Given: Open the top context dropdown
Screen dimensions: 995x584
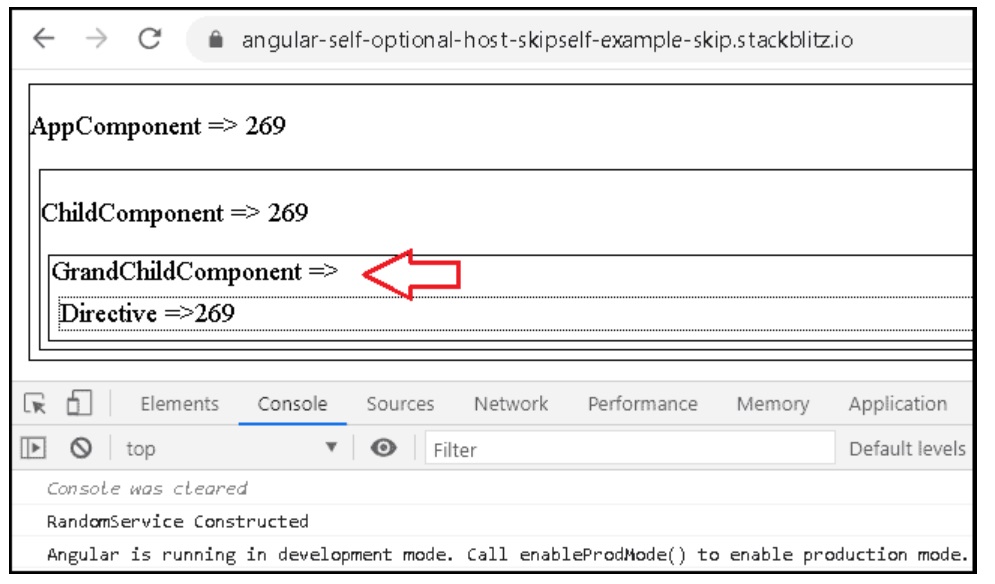Looking at the screenshot, I should tap(232, 449).
